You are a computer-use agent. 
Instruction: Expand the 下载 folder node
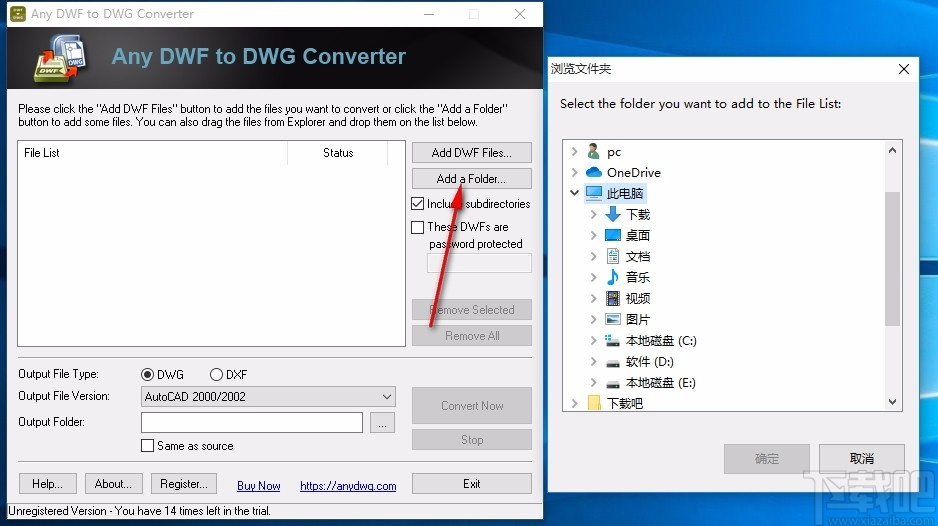[x=593, y=214]
